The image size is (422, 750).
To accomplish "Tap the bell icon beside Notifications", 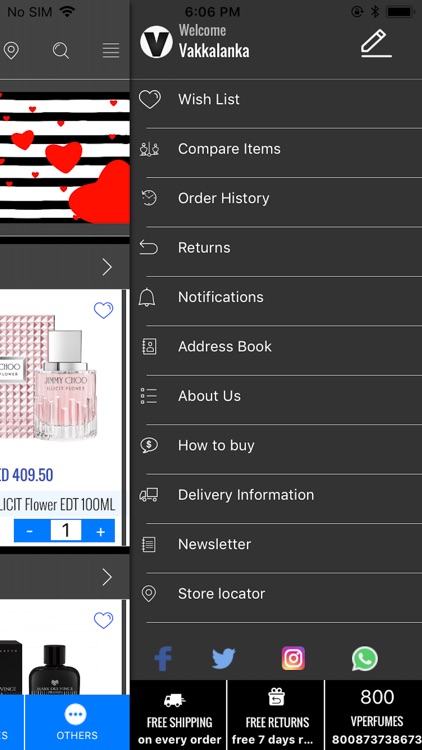I will tap(147, 297).
